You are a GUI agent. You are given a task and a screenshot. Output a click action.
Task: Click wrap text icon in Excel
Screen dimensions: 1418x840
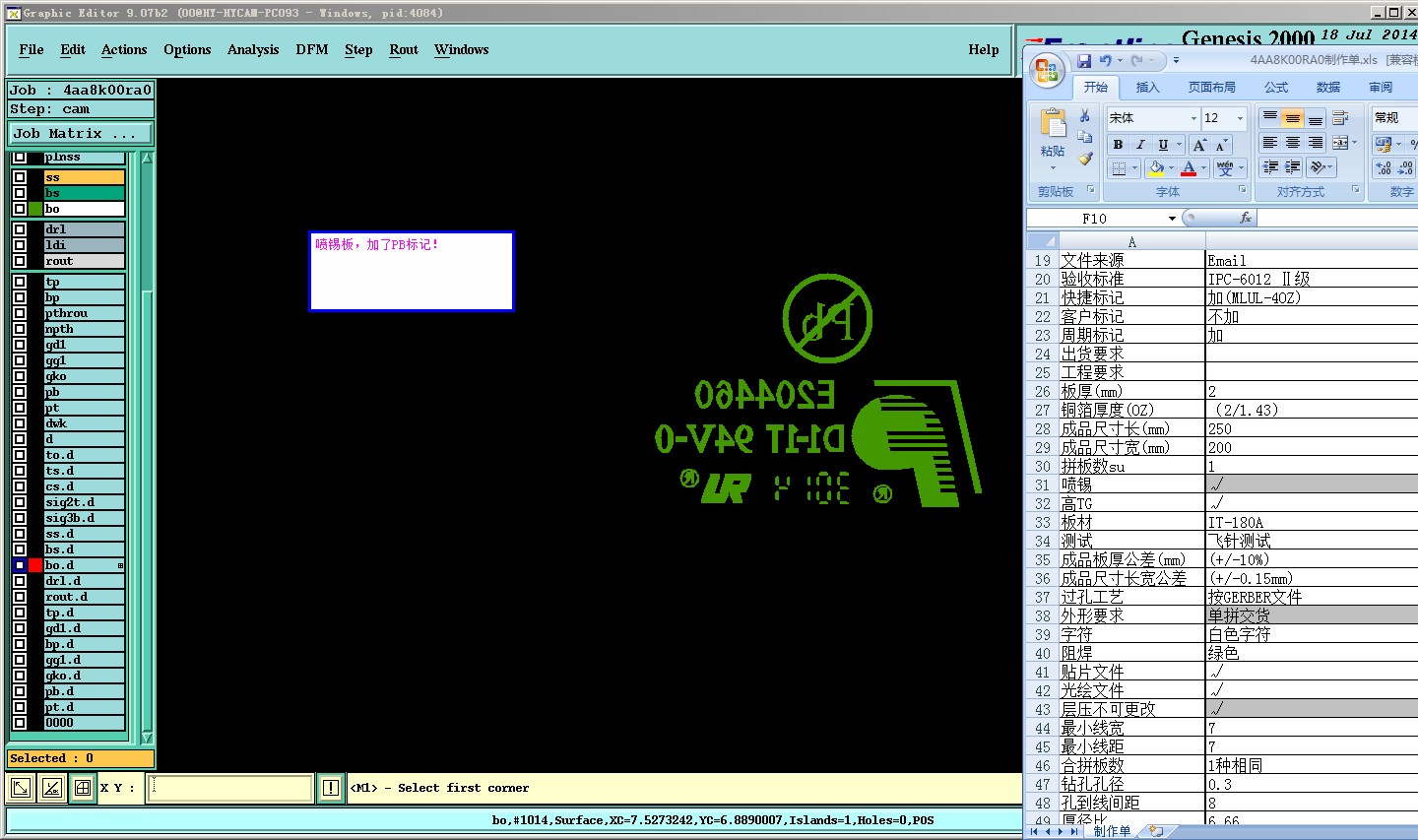[x=1340, y=118]
